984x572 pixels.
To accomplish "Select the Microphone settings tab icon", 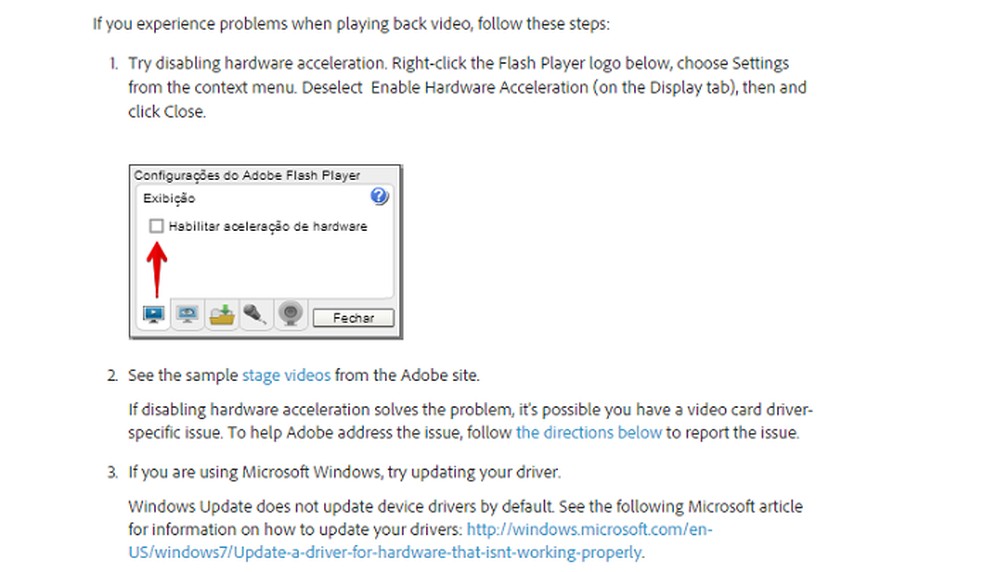I will click(x=255, y=315).
